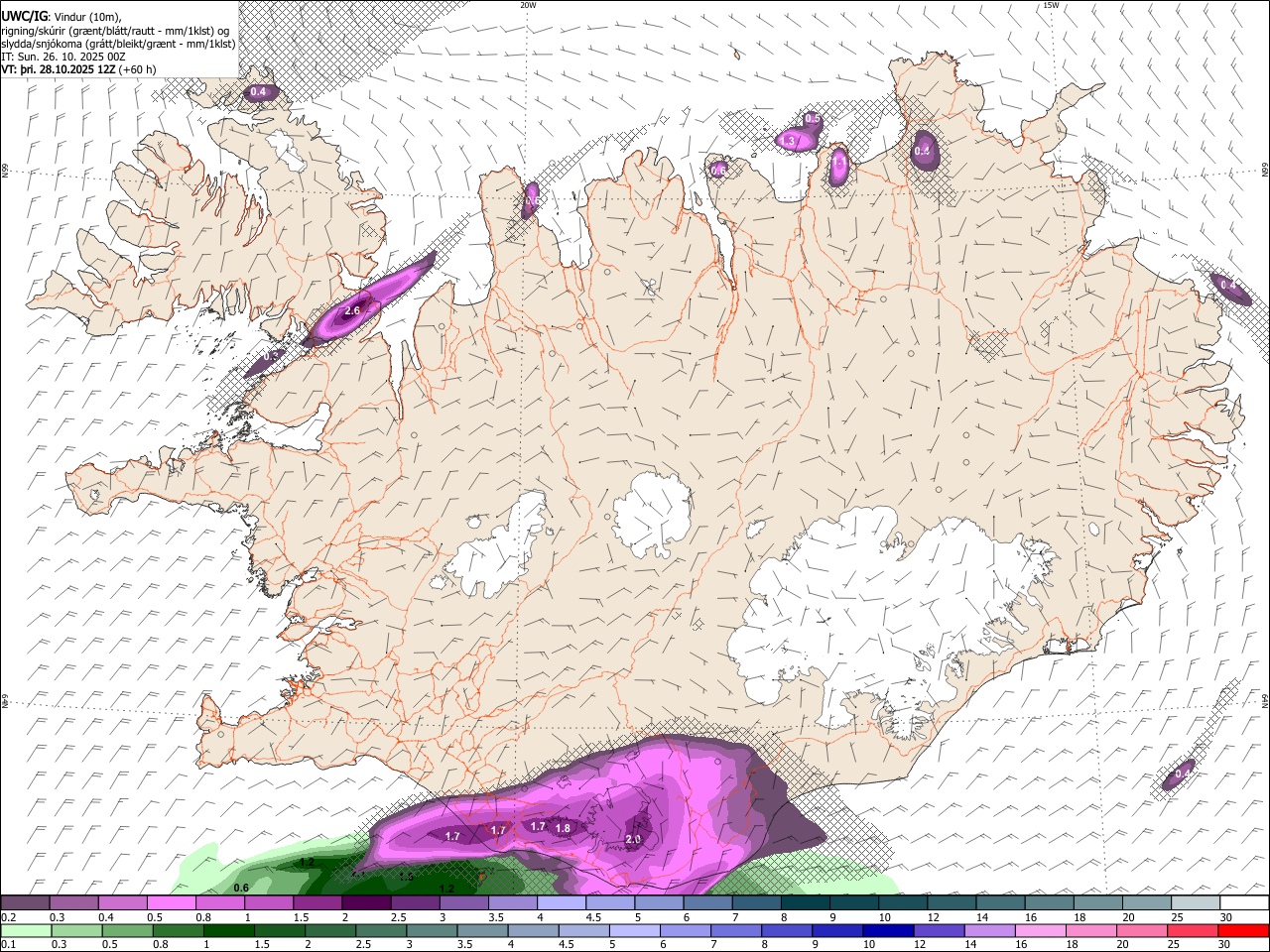Click the dark grey-purple snow swatch above 0.2

point(25,903)
